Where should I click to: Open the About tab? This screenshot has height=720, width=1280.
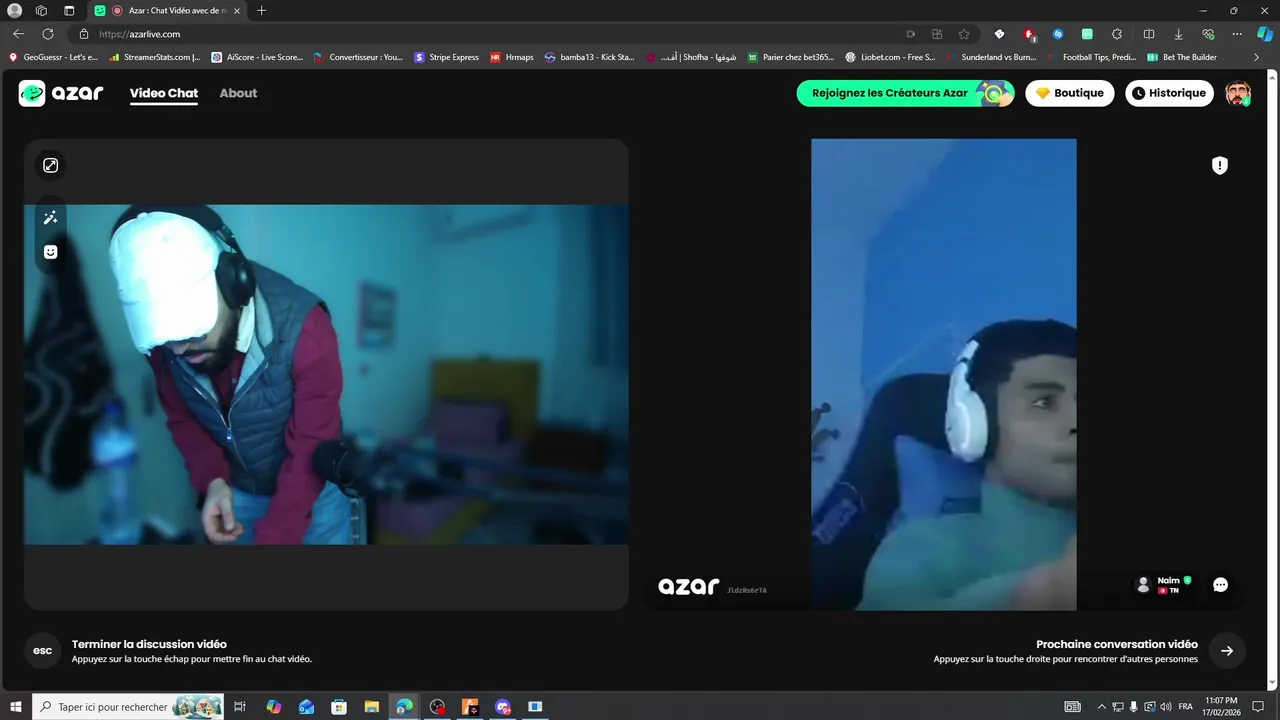tap(238, 93)
